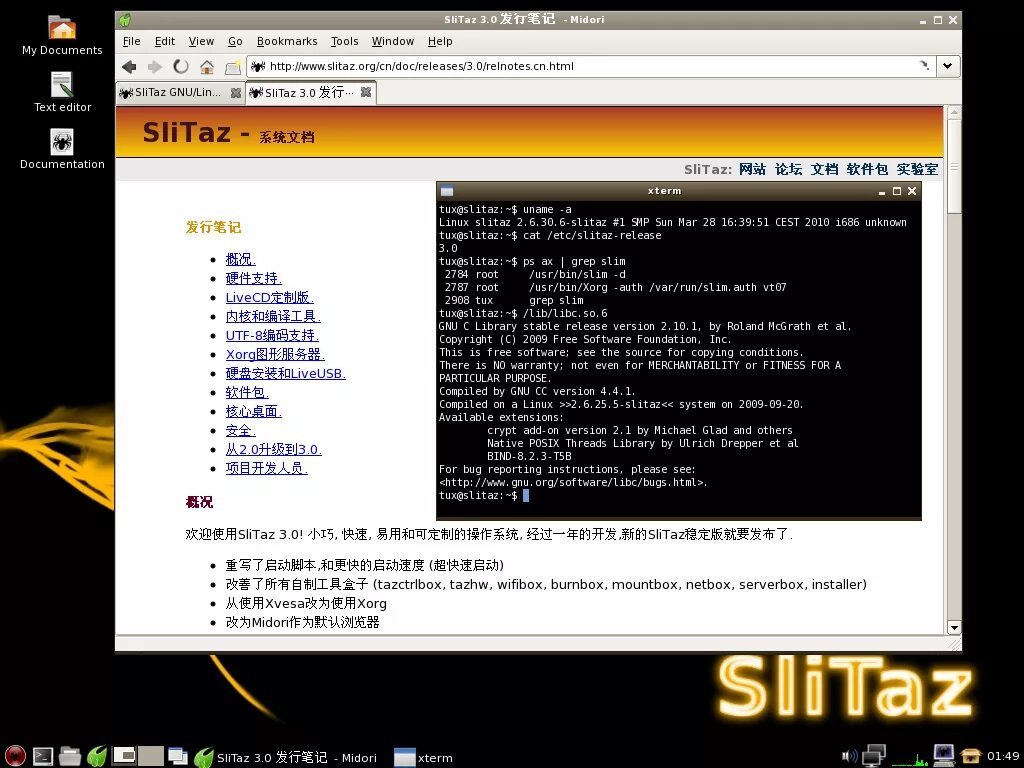Screen dimensions: 1024x768
Task: Click the xterm title bar
Action: [664, 191]
